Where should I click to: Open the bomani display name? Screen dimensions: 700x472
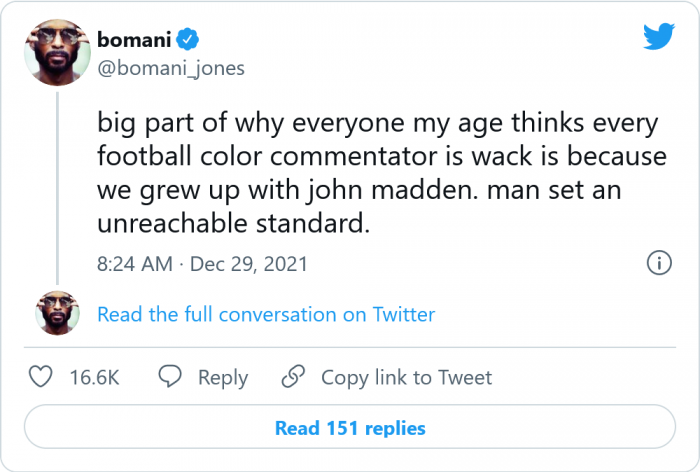(x=134, y=40)
